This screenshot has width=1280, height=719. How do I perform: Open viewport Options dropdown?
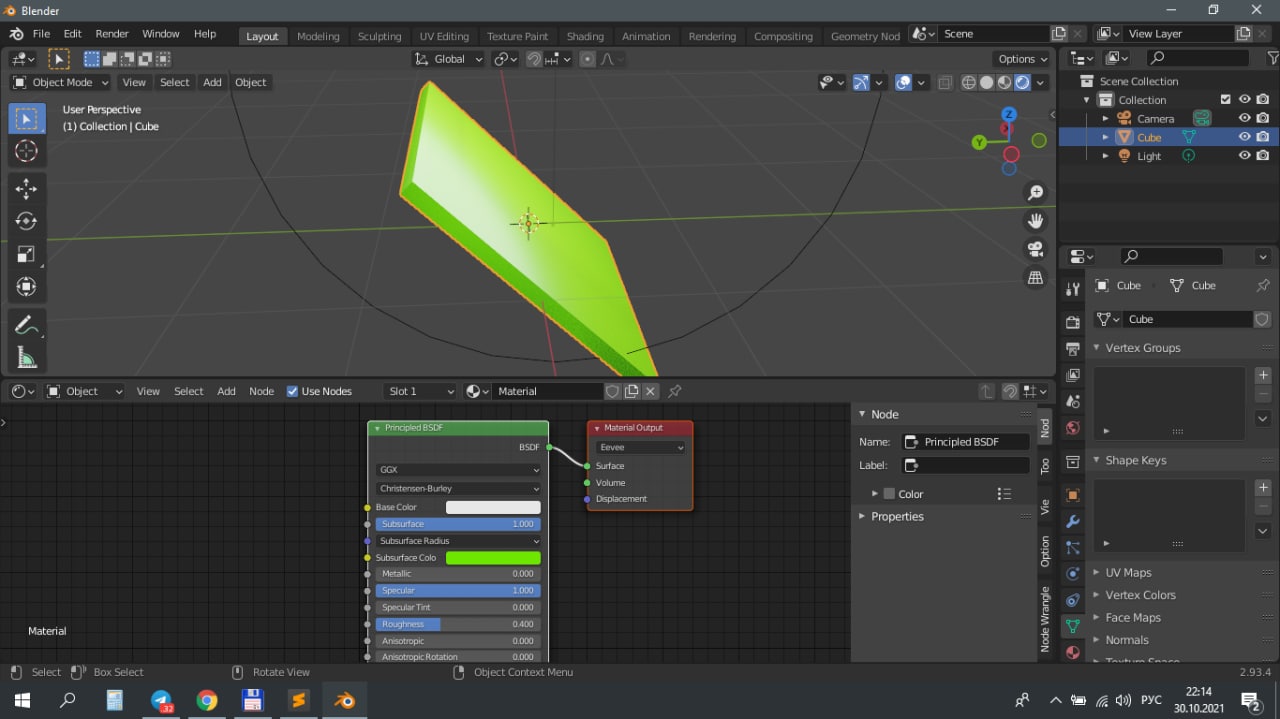click(1022, 59)
